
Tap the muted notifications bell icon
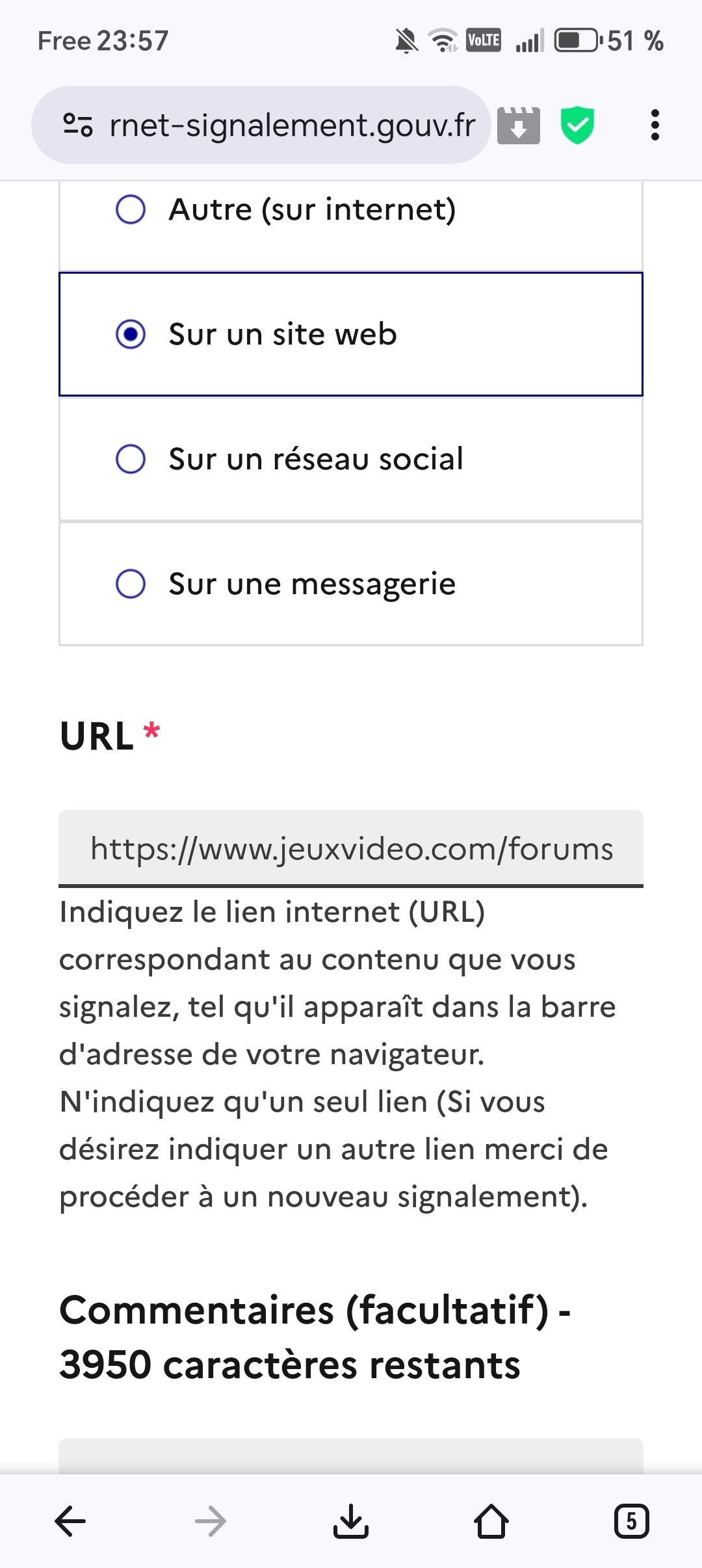coord(406,41)
